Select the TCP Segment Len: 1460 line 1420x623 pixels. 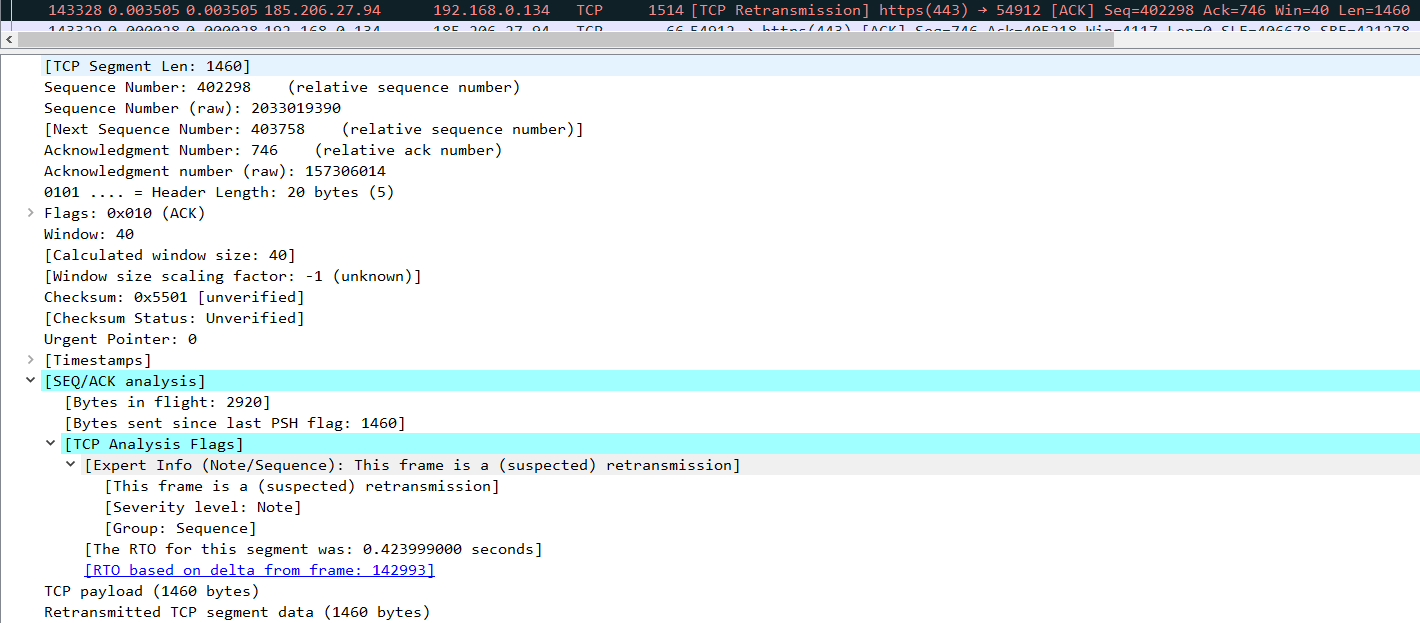click(147, 66)
